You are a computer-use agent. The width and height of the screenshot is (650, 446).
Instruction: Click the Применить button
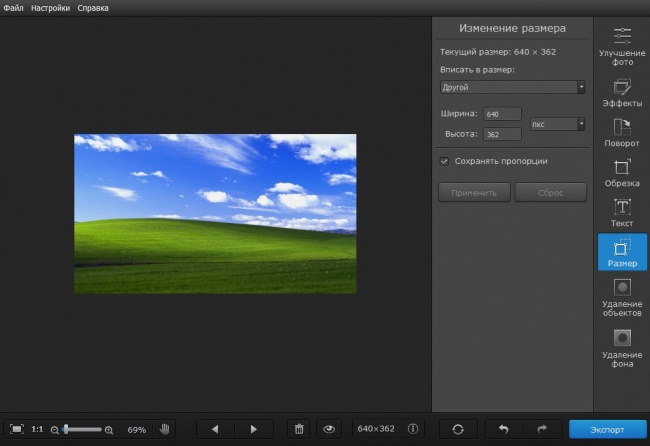(x=474, y=192)
